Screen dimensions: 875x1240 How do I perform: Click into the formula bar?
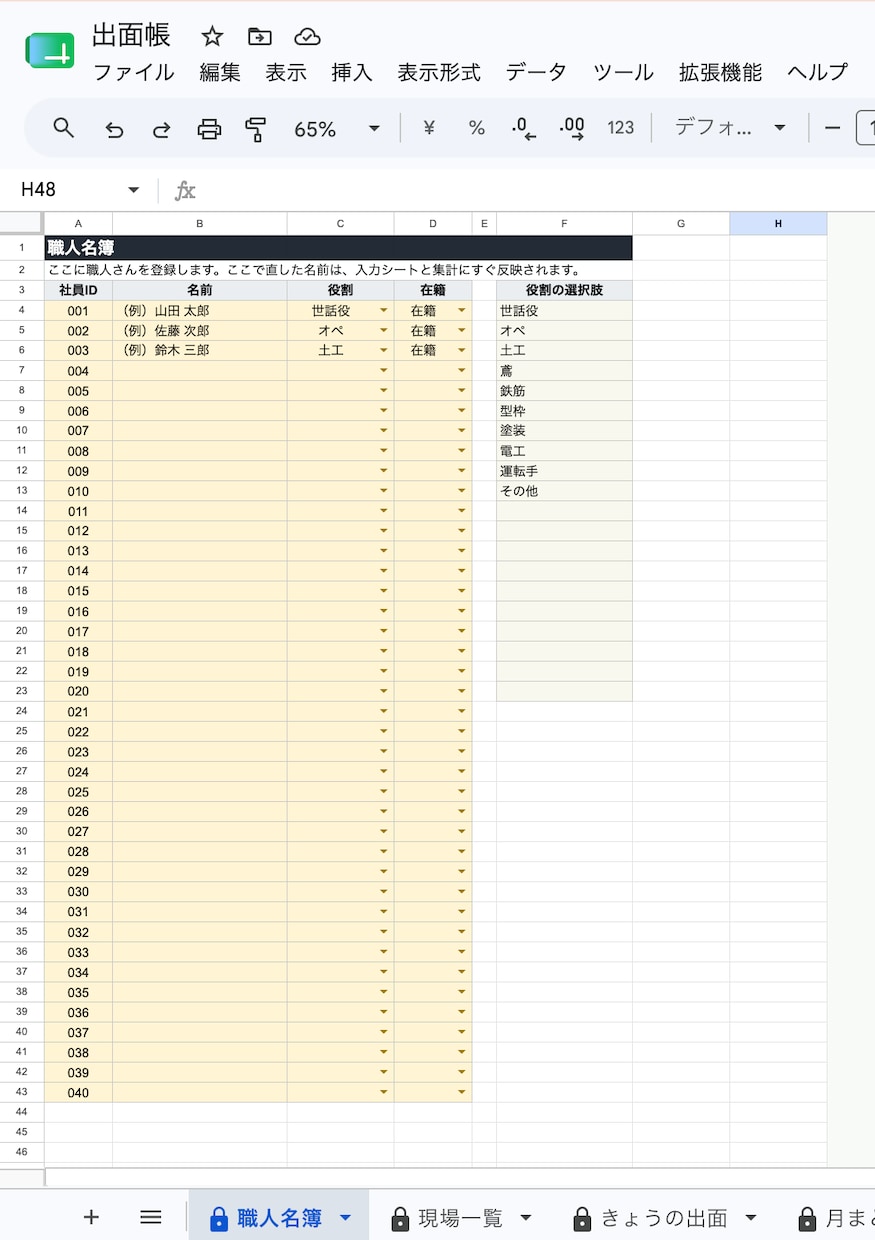[x=535, y=190]
